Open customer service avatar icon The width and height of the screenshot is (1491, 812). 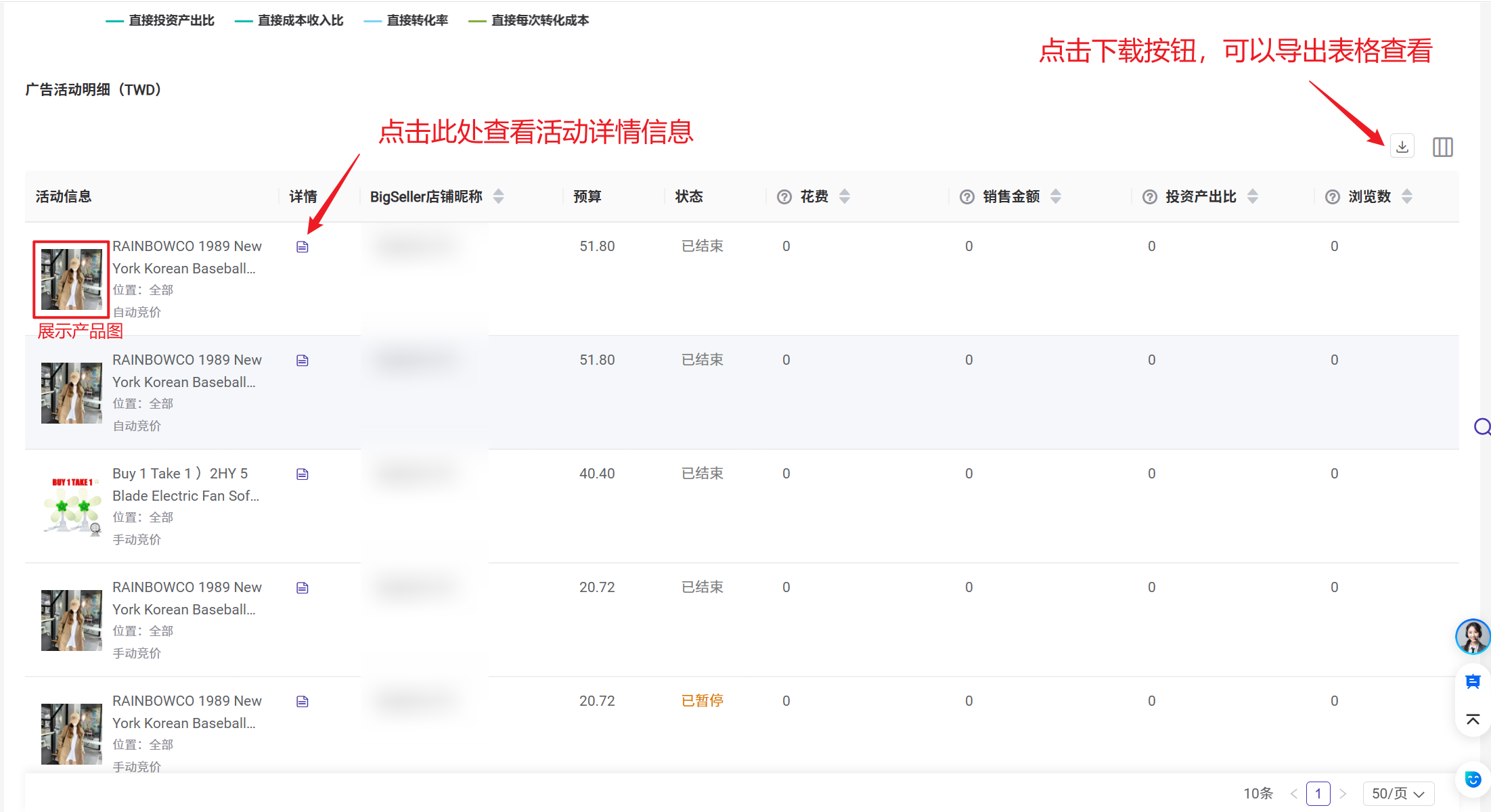pyautogui.click(x=1473, y=636)
